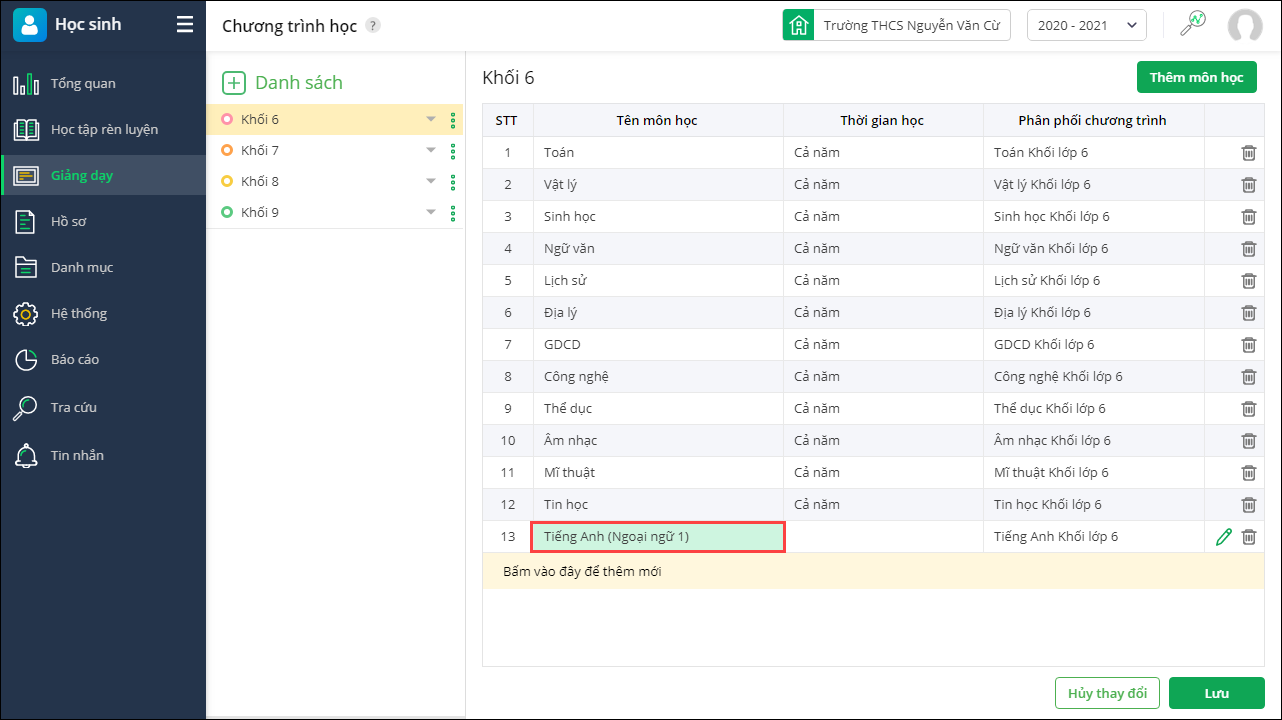1282x720 pixels.
Task: Delete the Toán subject row
Action: pyautogui.click(x=1249, y=153)
